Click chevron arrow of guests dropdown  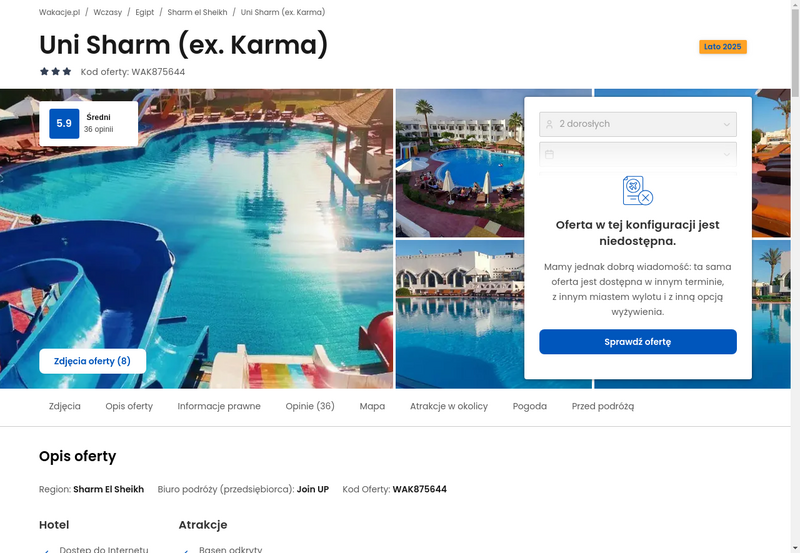click(727, 124)
